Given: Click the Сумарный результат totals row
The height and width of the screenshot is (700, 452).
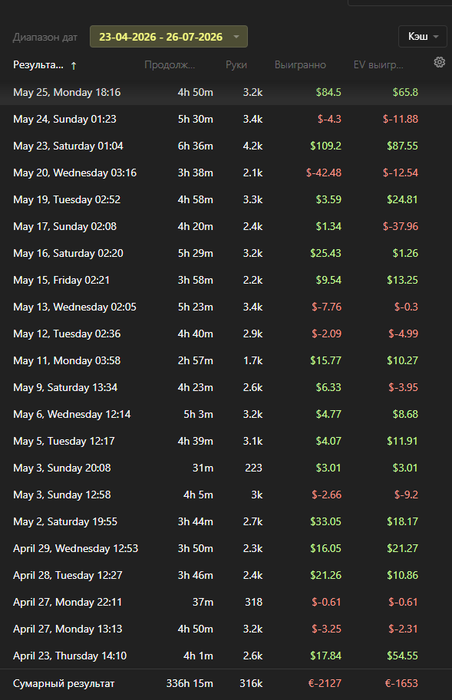Looking at the screenshot, I should click(226, 683).
